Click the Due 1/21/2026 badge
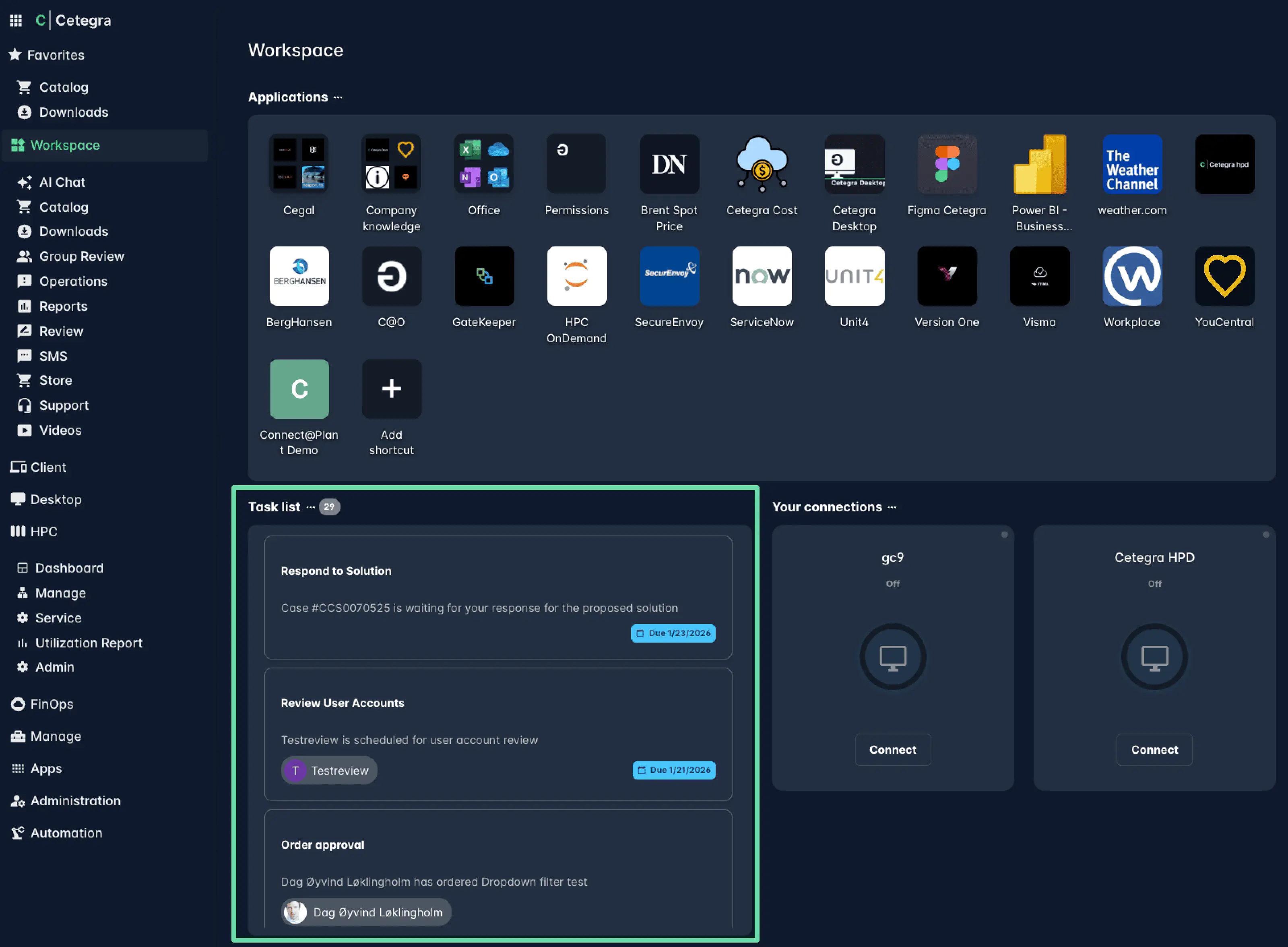Screen dimensions: 1288x947 [x=674, y=770]
